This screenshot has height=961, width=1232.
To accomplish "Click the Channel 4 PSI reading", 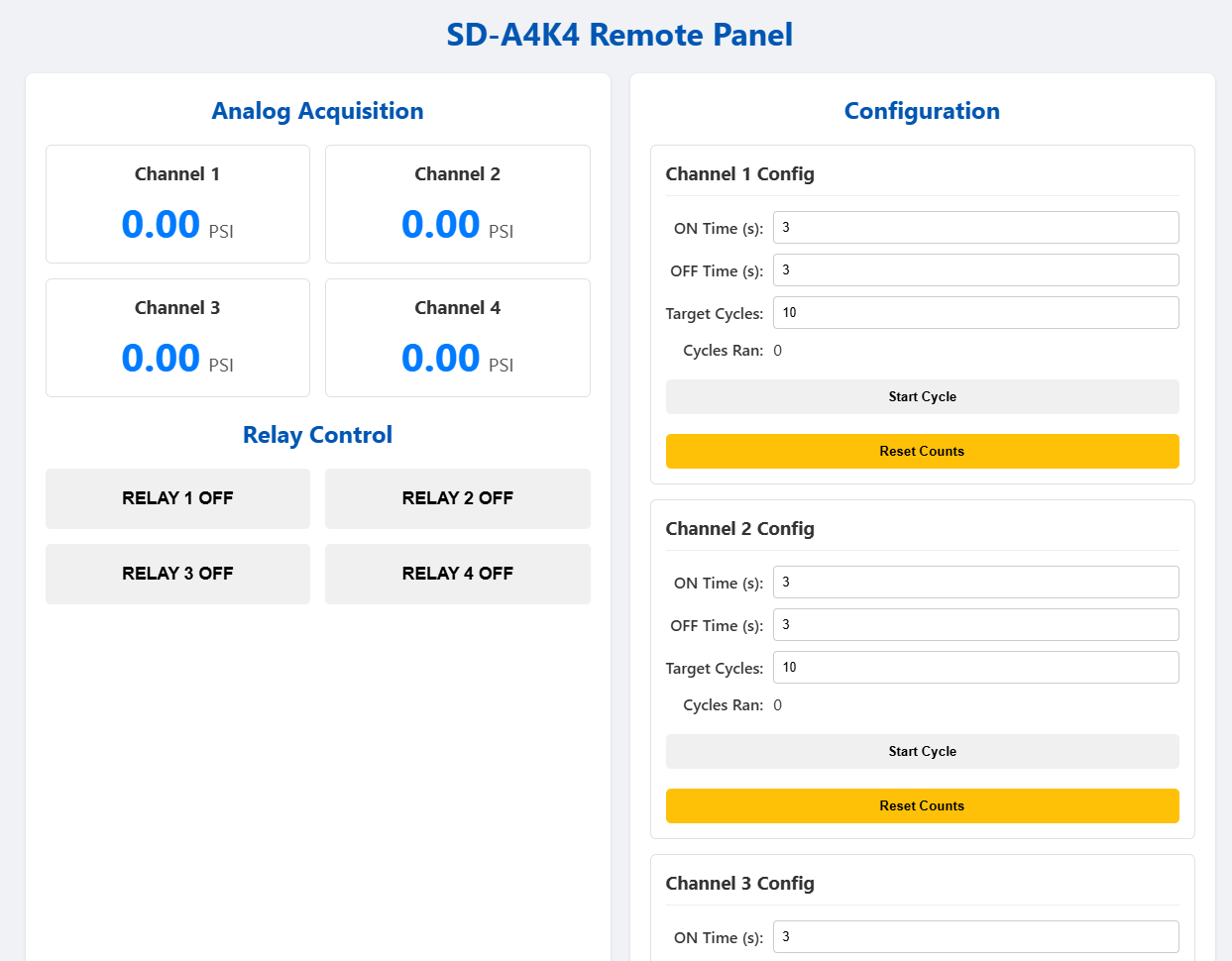I will pyautogui.click(x=441, y=358).
